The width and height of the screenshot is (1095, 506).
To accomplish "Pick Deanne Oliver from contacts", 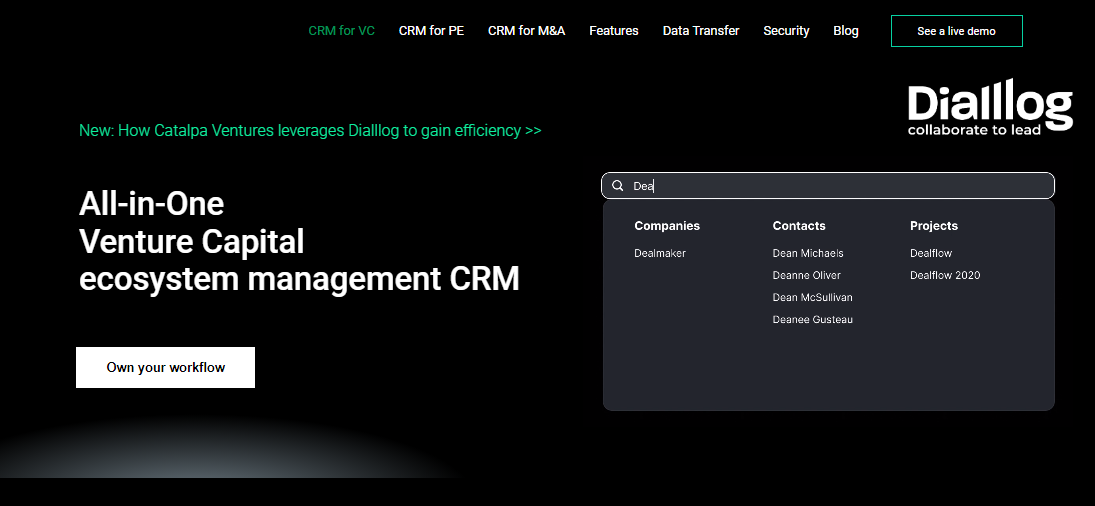I will click(807, 276).
